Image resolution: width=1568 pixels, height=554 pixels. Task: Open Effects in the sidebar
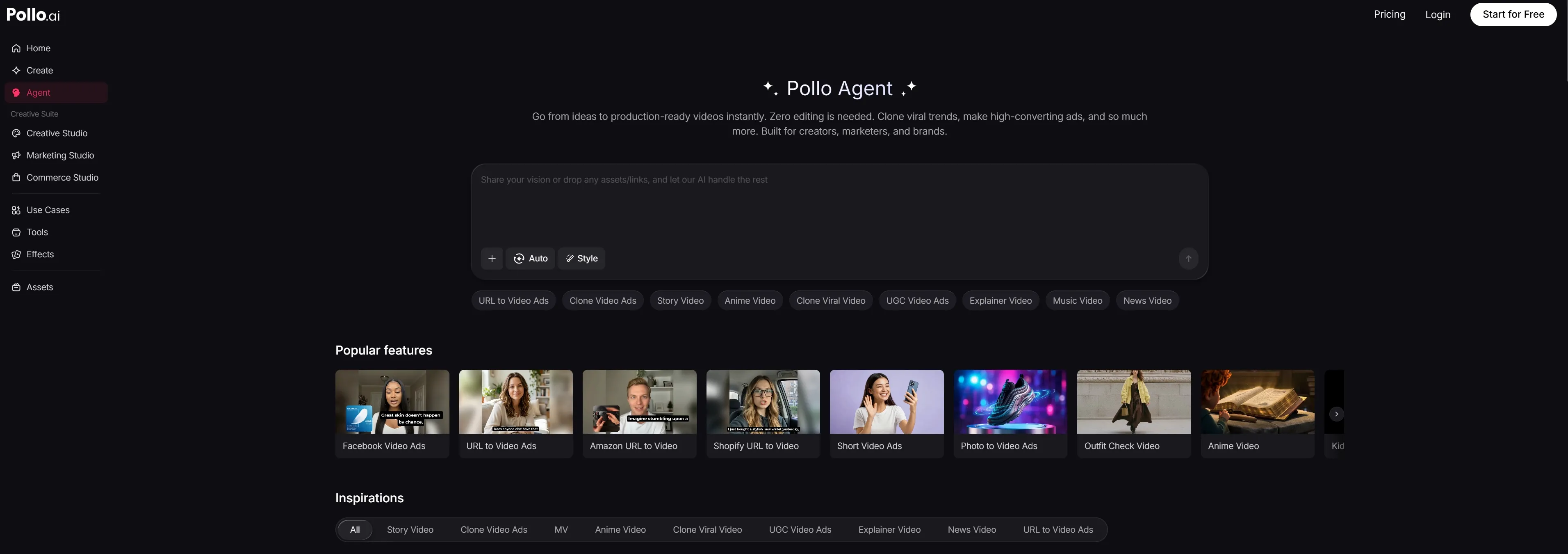point(56,254)
